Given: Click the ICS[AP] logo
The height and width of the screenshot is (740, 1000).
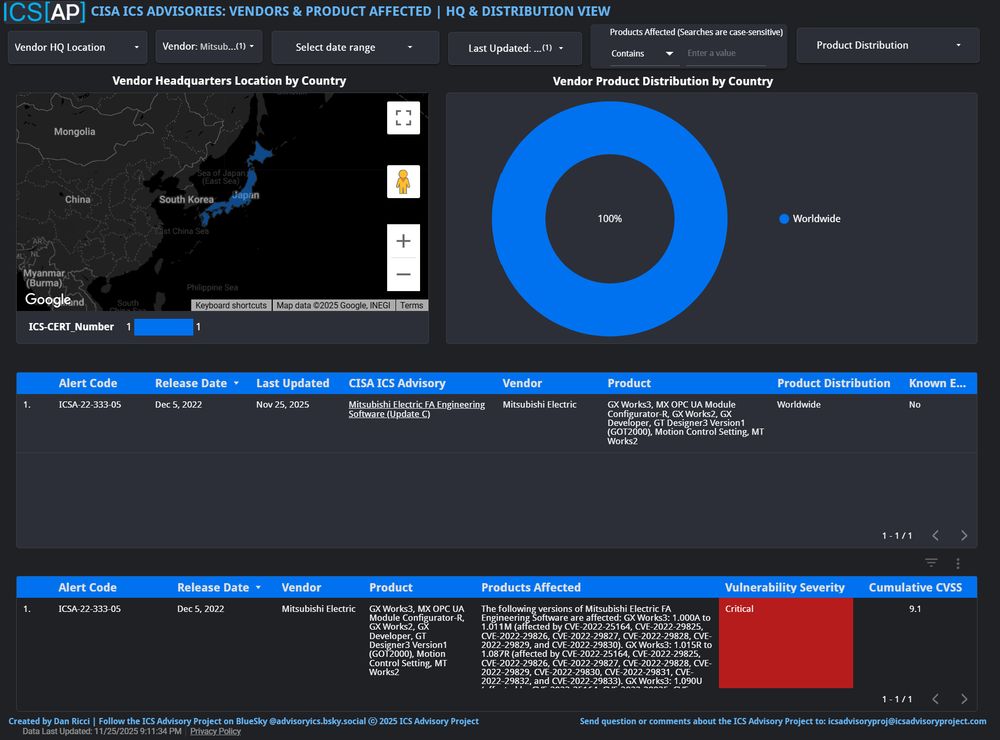Looking at the screenshot, I should click(44, 11).
